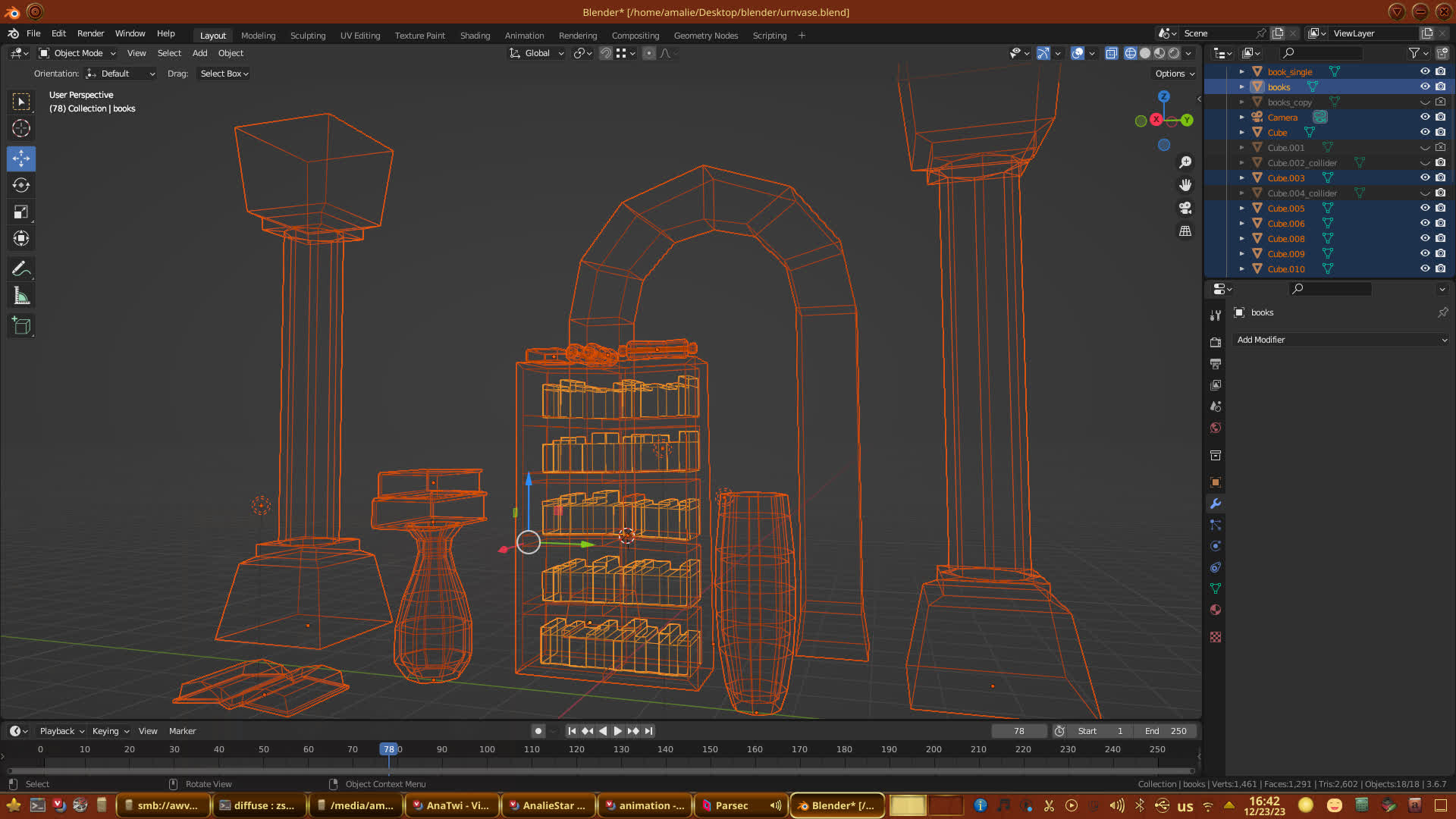This screenshot has height=819, width=1456.
Task: Click the viewport Options button
Action: pos(1175,74)
